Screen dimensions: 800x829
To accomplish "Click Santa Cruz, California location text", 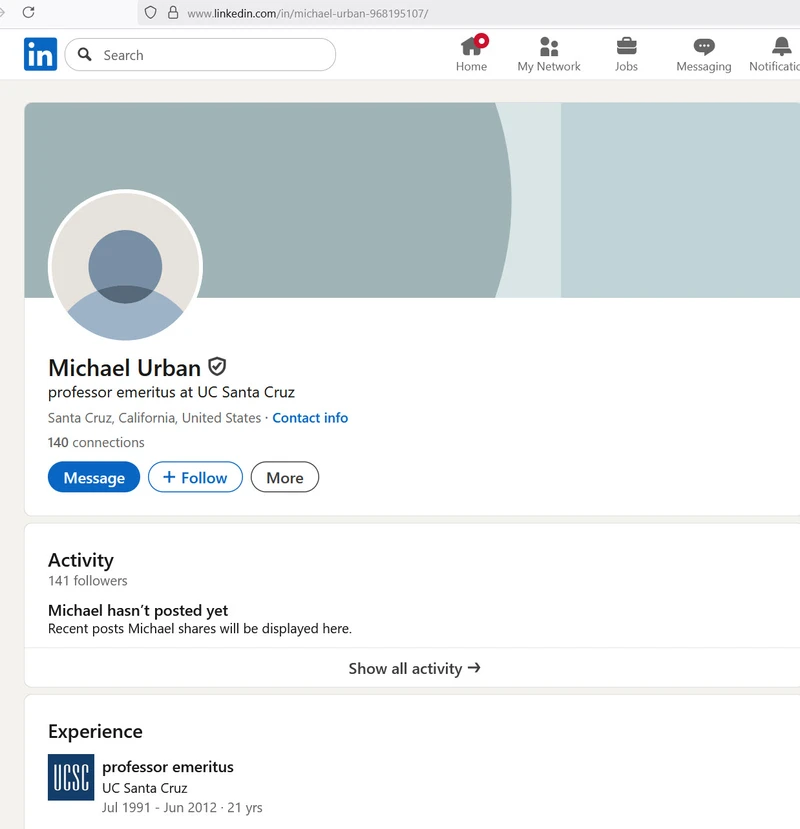I will pos(154,418).
